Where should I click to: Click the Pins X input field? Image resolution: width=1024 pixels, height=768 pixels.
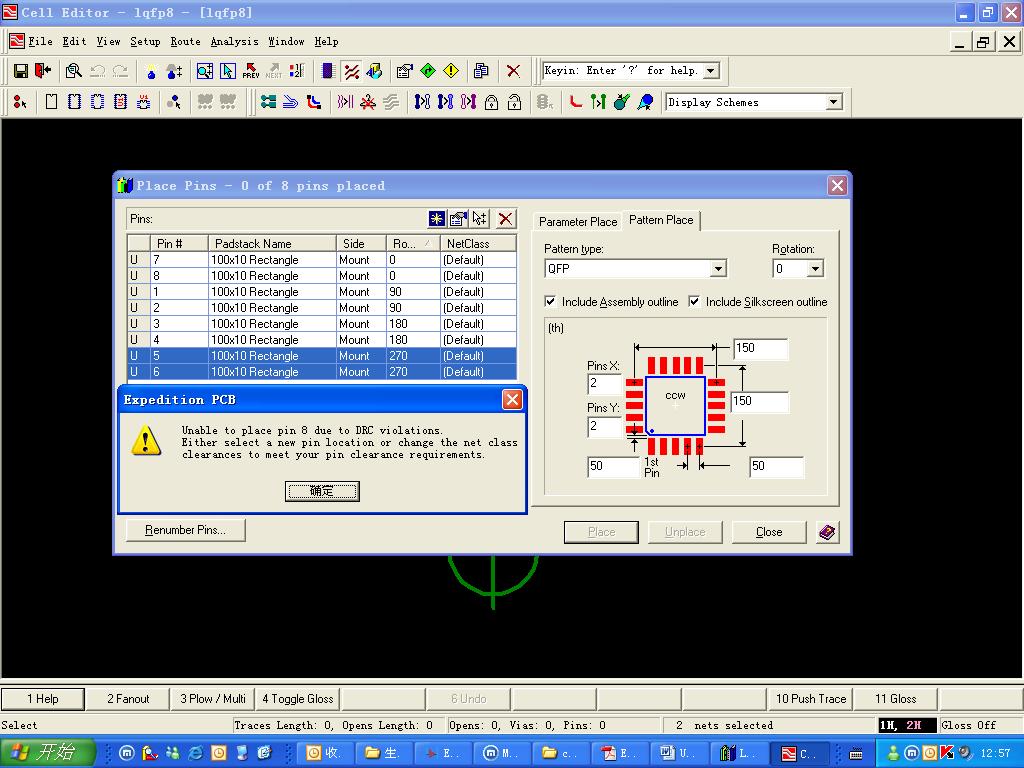coord(605,383)
